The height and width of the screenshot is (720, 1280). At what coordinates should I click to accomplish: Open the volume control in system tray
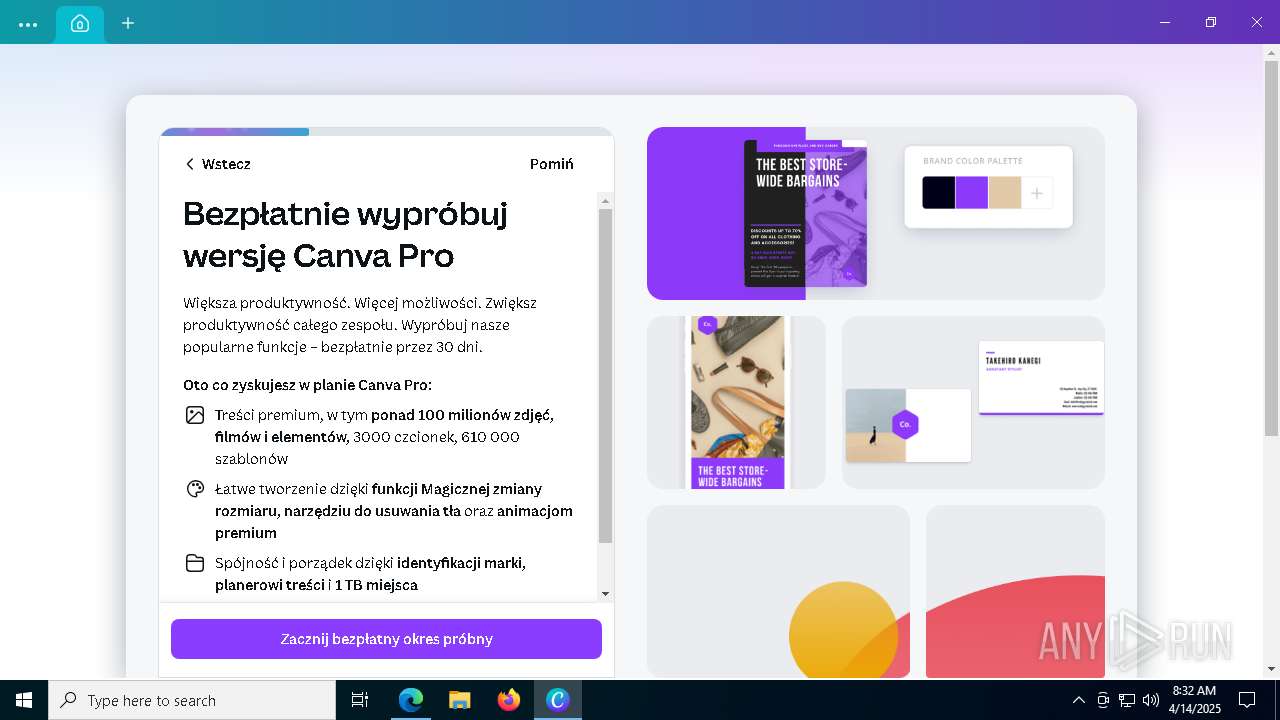[x=1151, y=700]
